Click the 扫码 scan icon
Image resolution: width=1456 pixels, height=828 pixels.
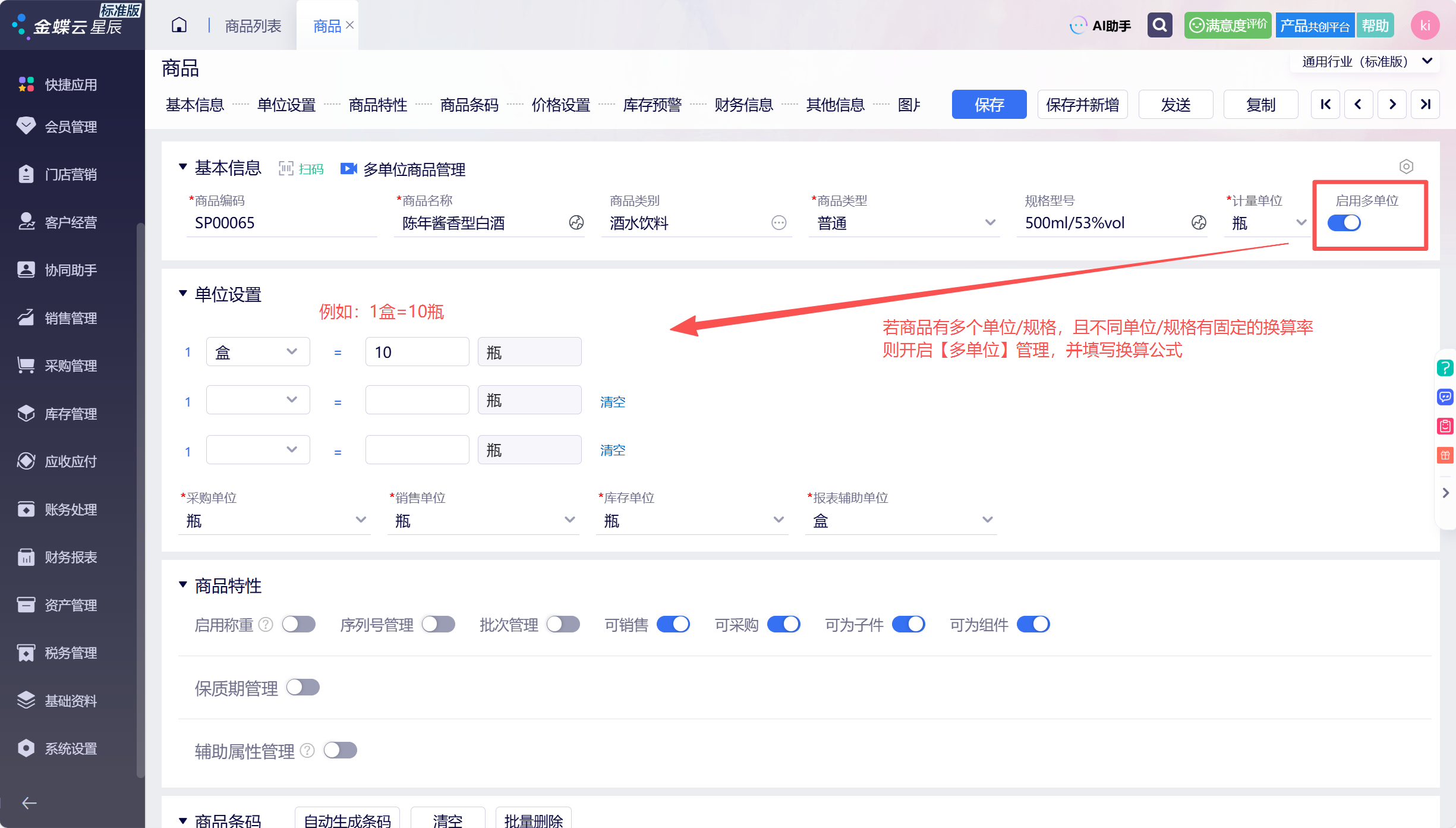[302, 169]
